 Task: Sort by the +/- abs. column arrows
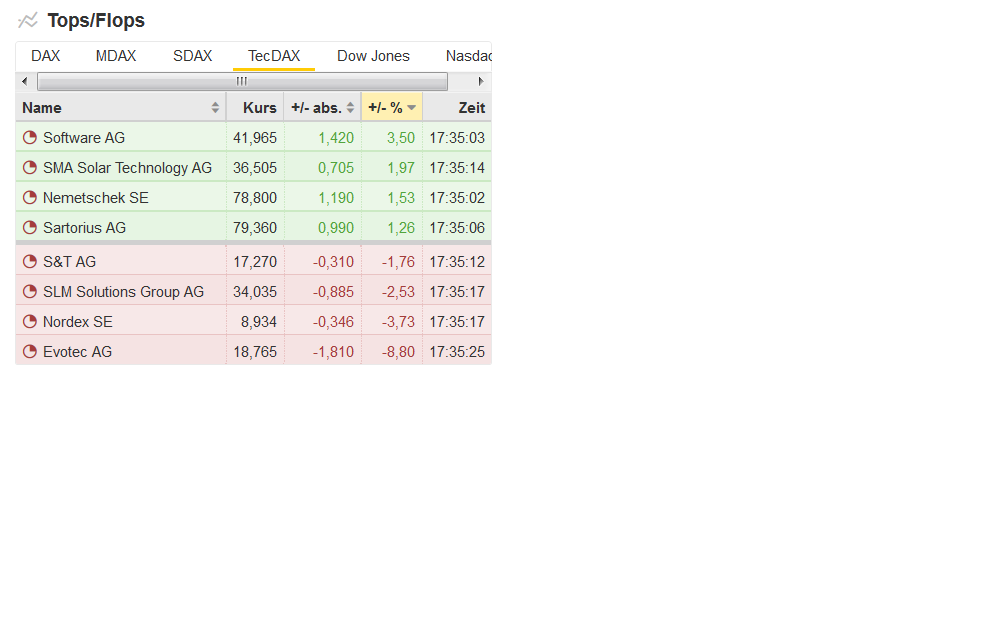coord(350,108)
